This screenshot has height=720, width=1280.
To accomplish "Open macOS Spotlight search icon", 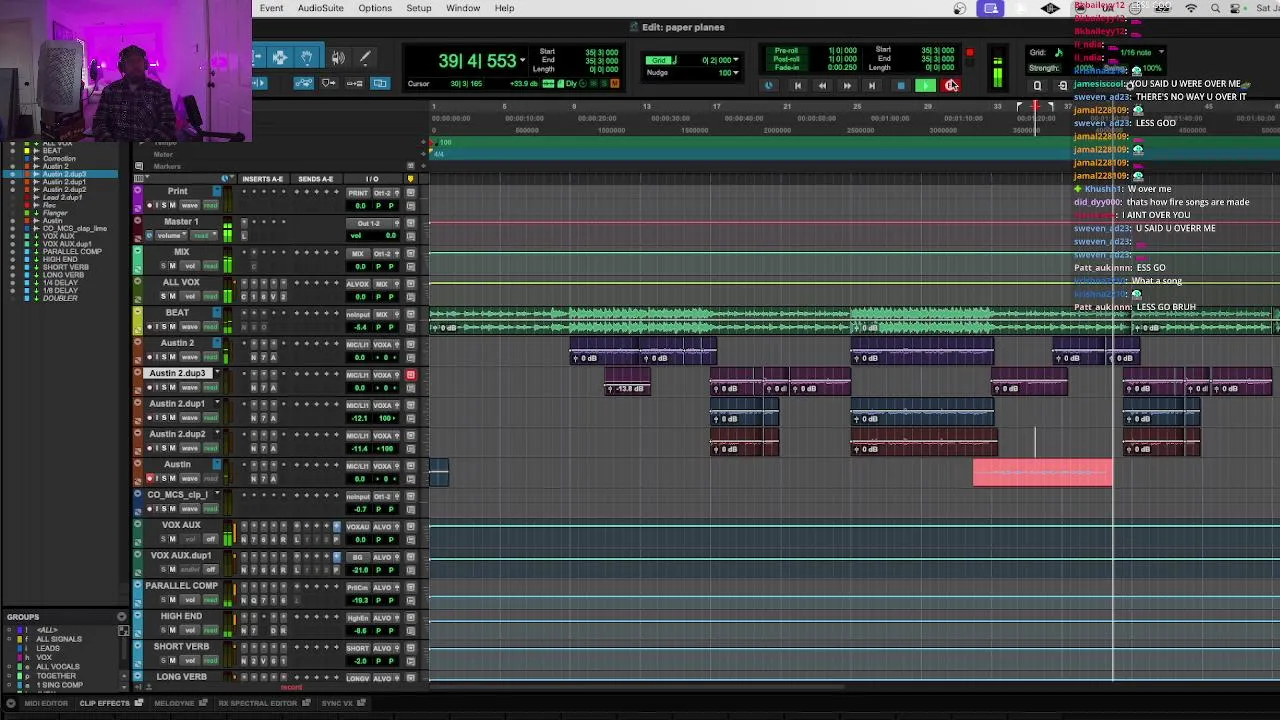I will coord(1215,8).
